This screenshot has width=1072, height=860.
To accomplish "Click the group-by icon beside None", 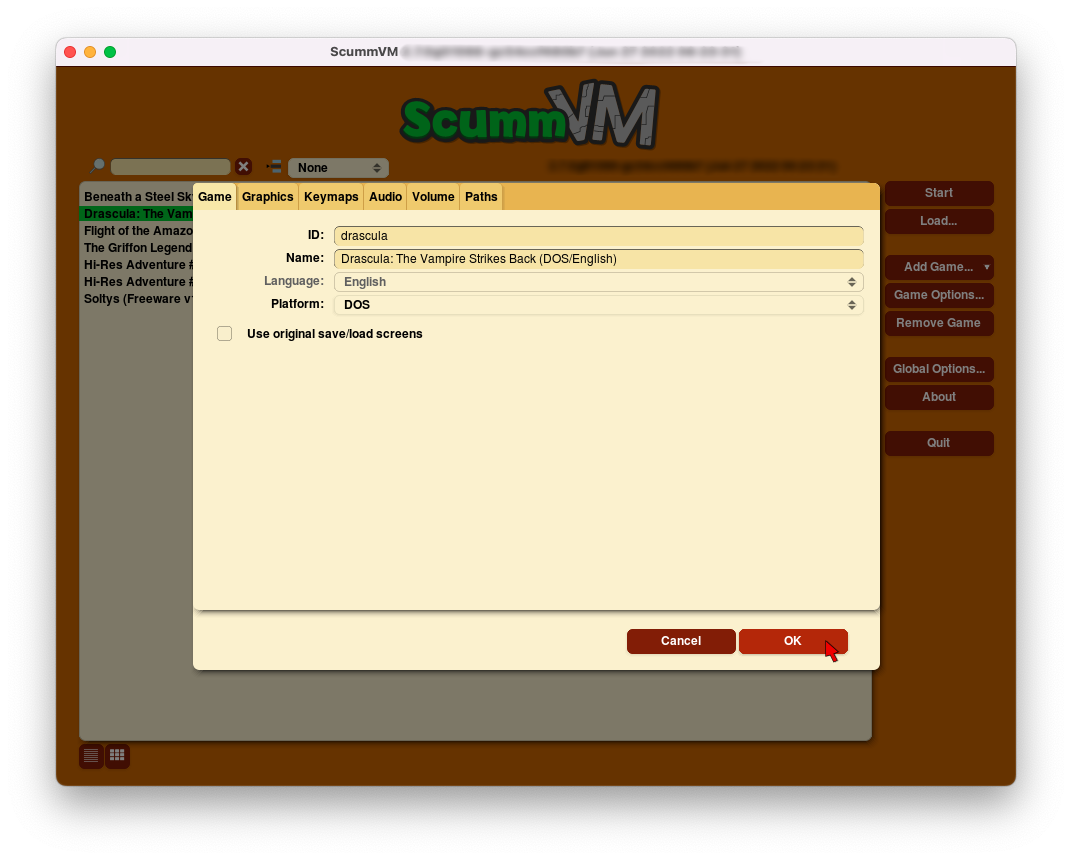I will tap(274, 167).
